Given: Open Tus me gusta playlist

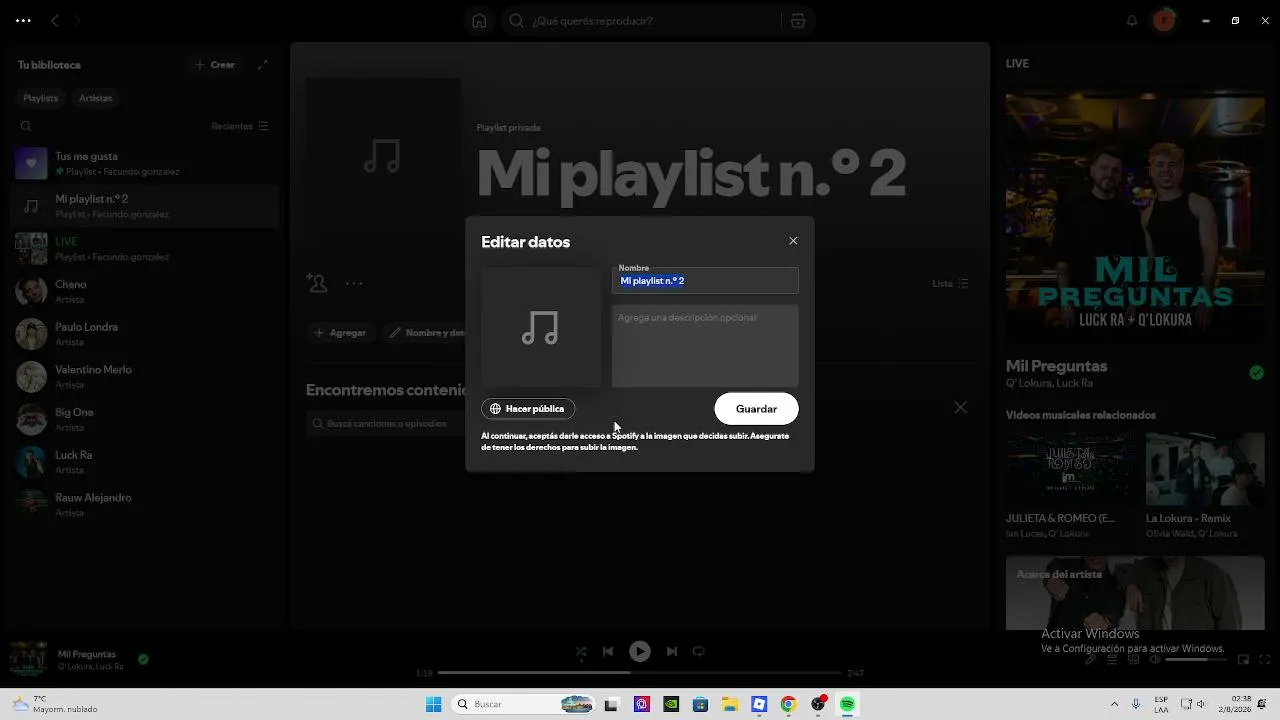Looking at the screenshot, I should [x=146, y=164].
